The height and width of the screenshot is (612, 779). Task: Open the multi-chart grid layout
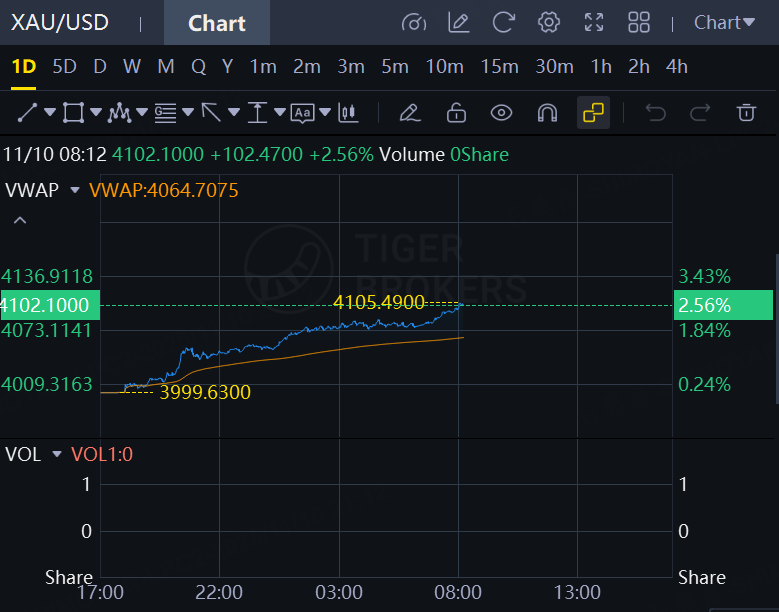[639, 22]
